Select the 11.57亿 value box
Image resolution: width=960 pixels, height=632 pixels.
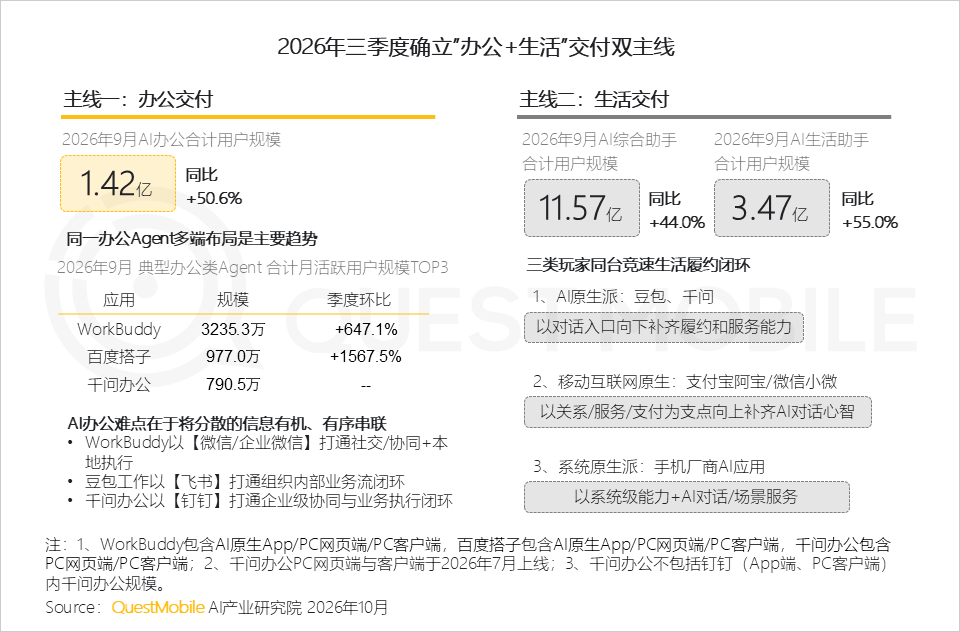pyautogui.click(x=582, y=208)
